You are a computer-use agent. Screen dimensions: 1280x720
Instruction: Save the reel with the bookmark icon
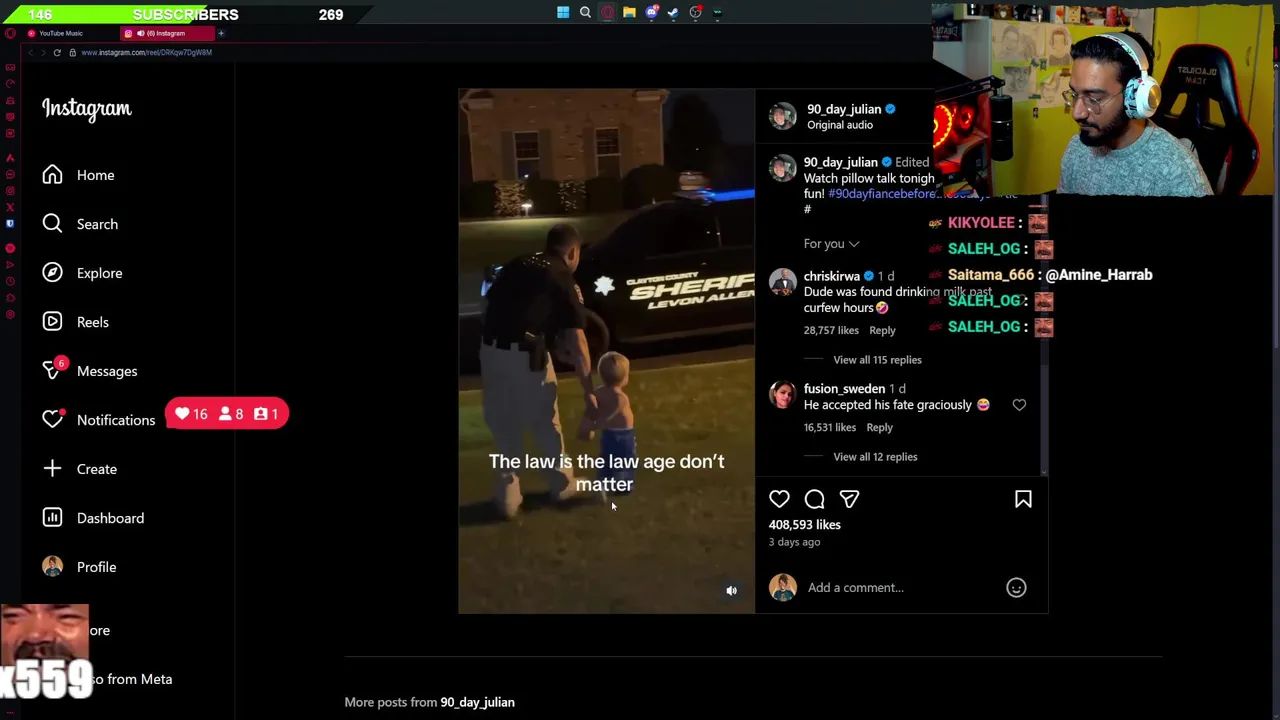click(1023, 499)
